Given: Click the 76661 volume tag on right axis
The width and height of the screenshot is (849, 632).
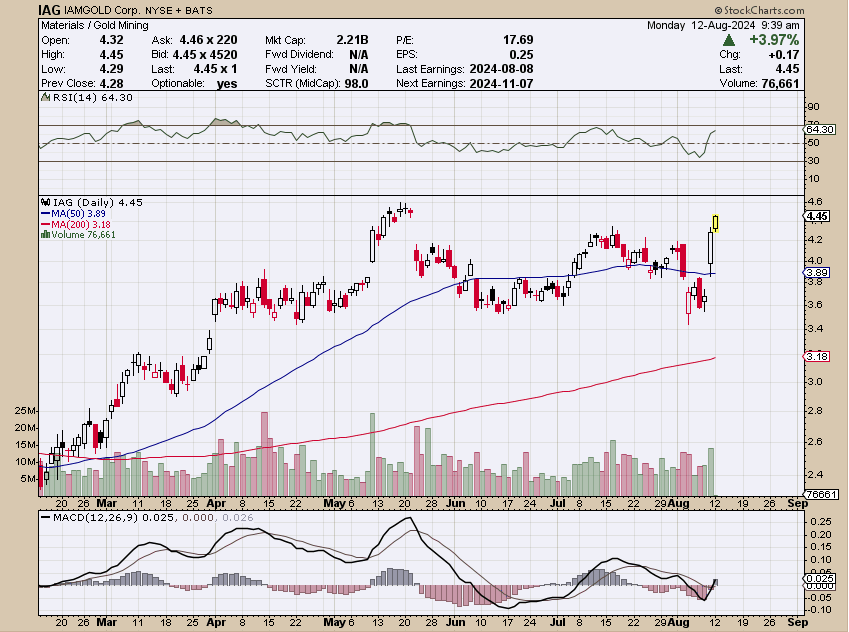Looking at the screenshot, I should 821,494.
